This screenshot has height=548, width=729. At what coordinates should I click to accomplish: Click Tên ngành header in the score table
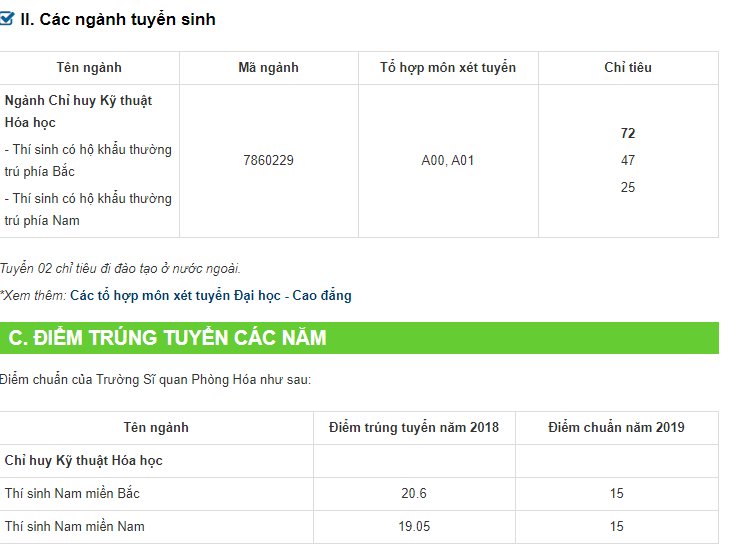pos(156,428)
